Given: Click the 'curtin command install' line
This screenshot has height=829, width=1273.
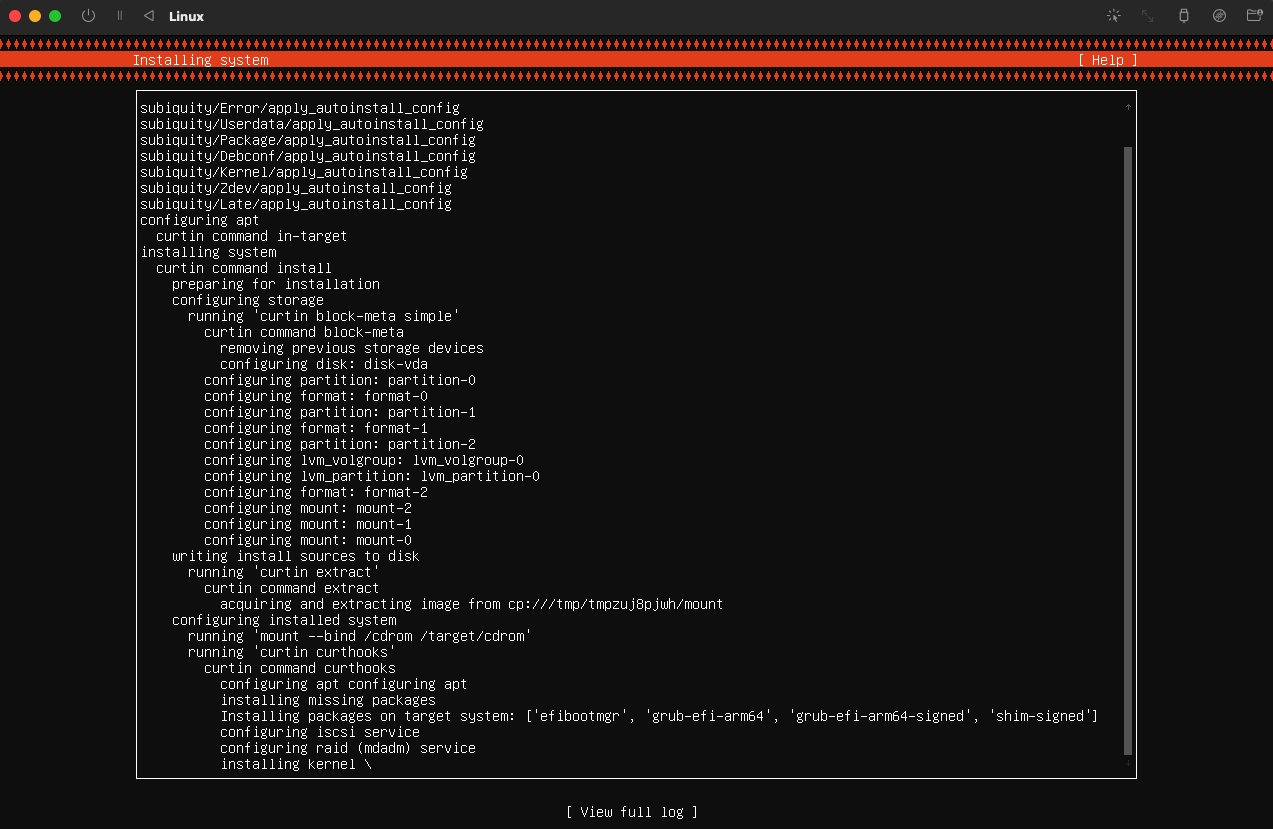Looking at the screenshot, I should coord(244,268).
